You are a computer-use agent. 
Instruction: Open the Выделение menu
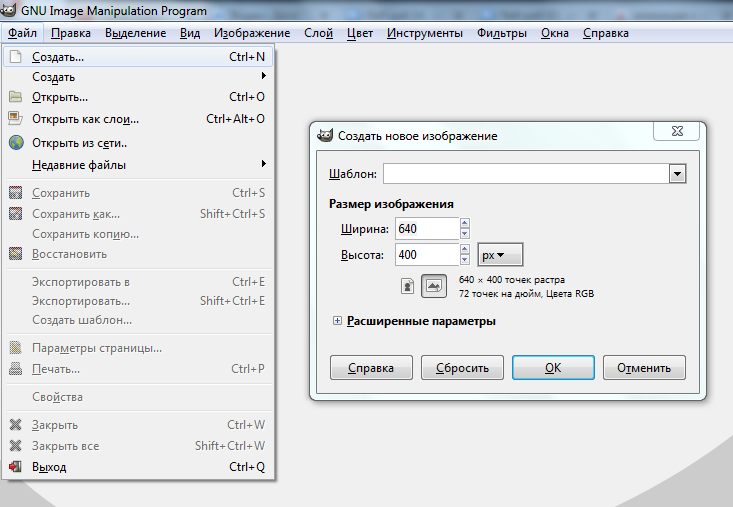click(136, 33)
